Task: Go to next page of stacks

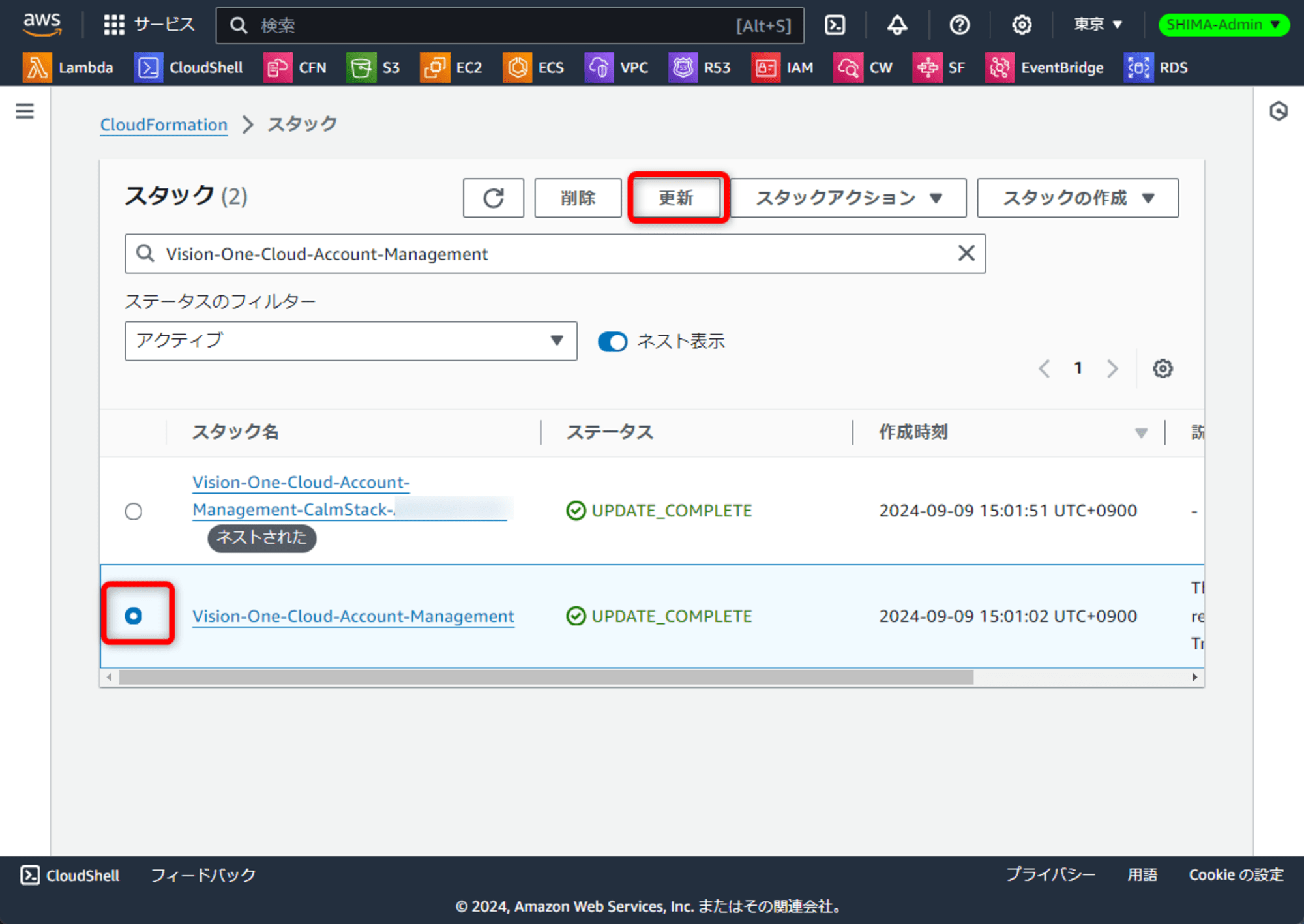Action: coord(1112,368)
